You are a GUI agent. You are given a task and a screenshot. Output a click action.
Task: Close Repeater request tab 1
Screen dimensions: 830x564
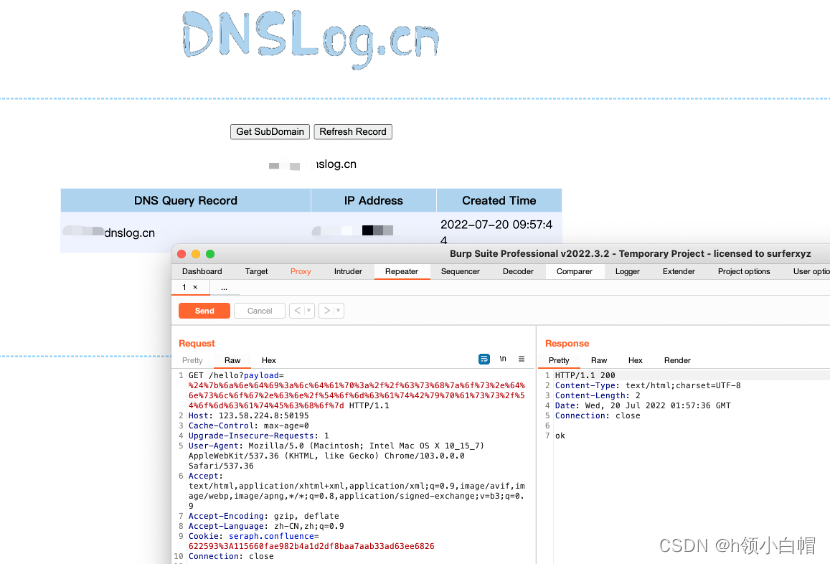(195, 287)
